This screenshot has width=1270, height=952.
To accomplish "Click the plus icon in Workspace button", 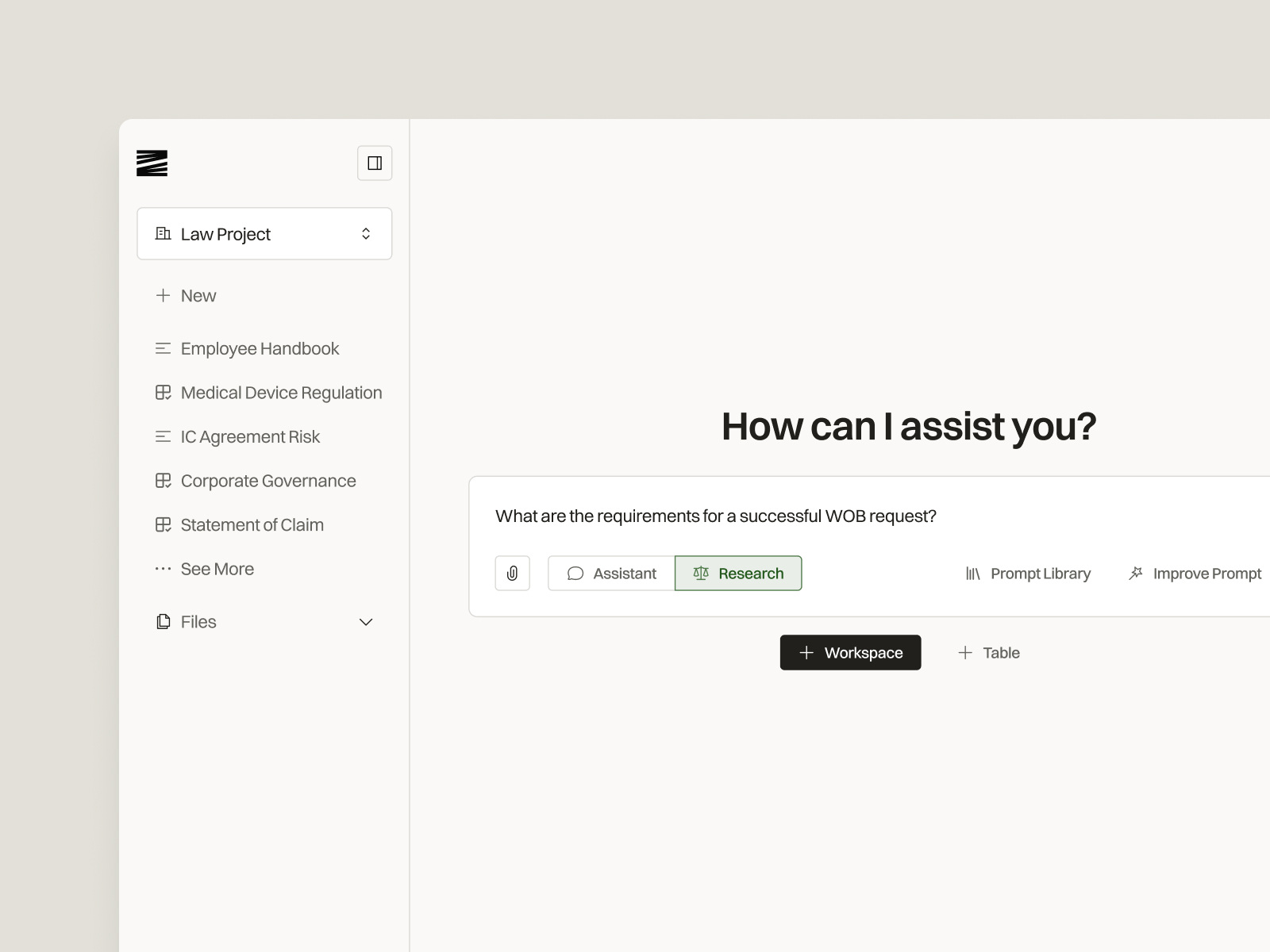I will [806, 652].
